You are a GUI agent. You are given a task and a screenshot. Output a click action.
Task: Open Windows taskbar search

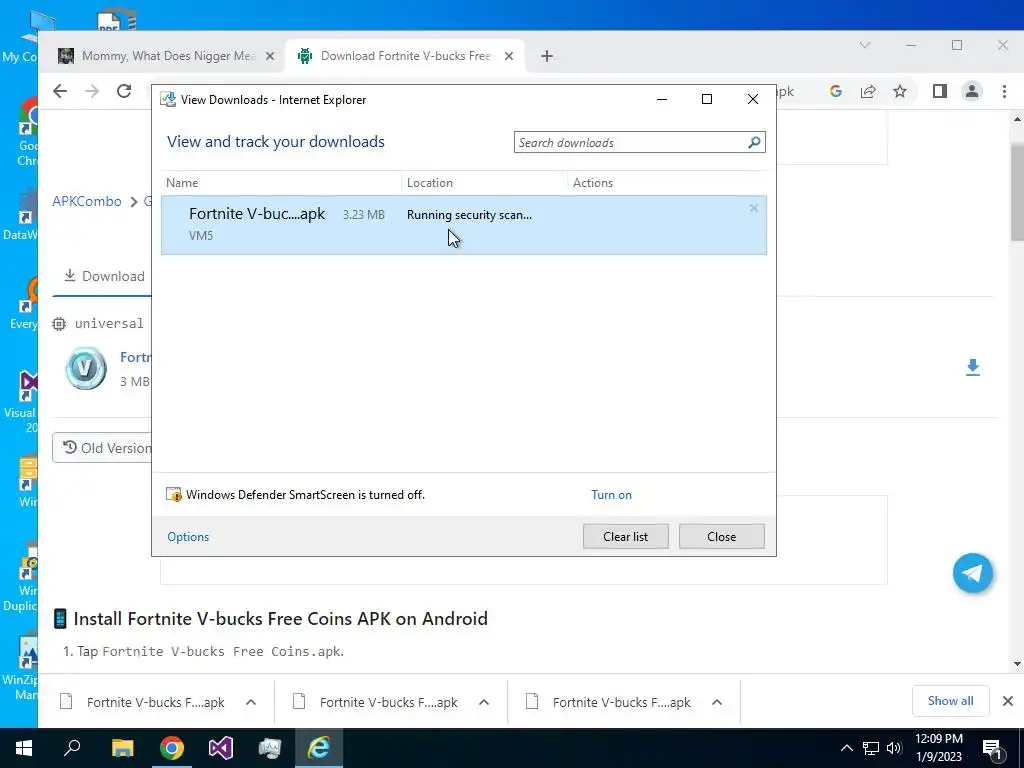(72, 748)
